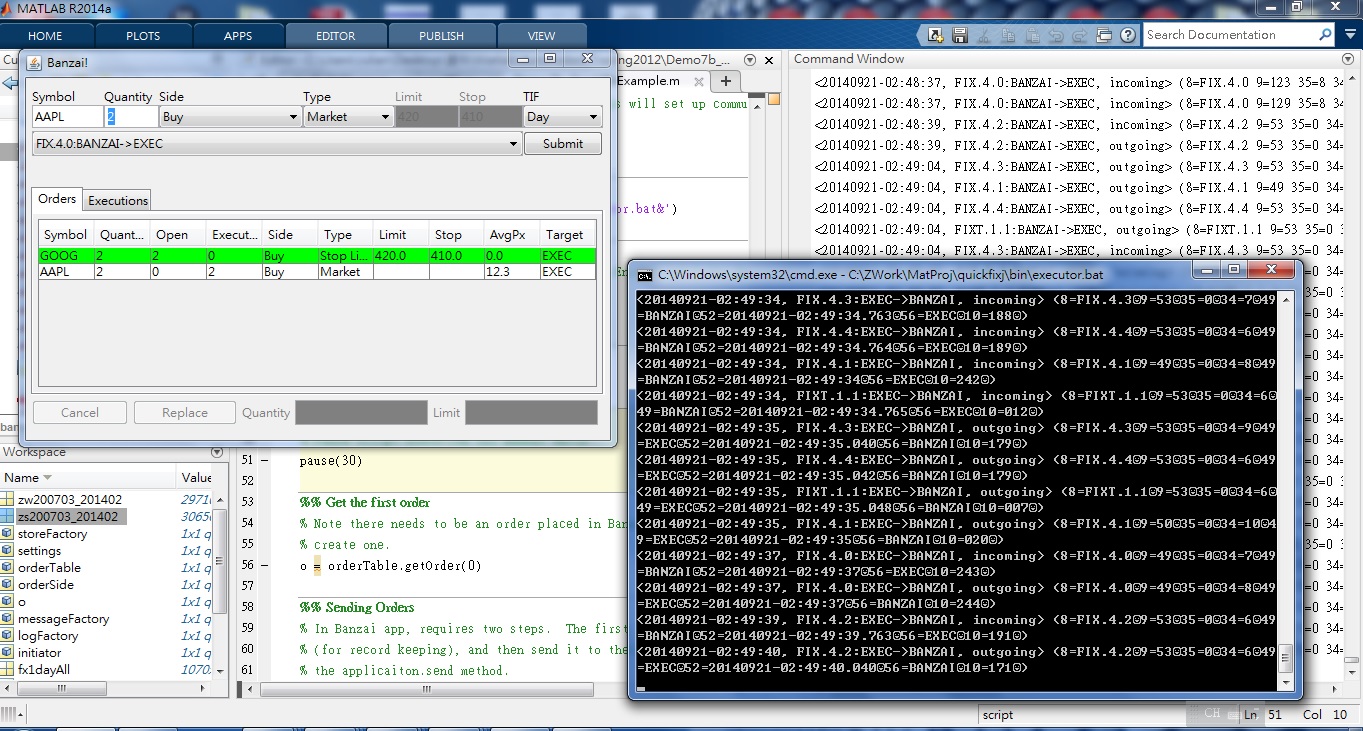Click the Cut scissors icon in the MATLAB toolbar
The width and height of the screenshot is (1363, 731).
[x=984, y=35]
